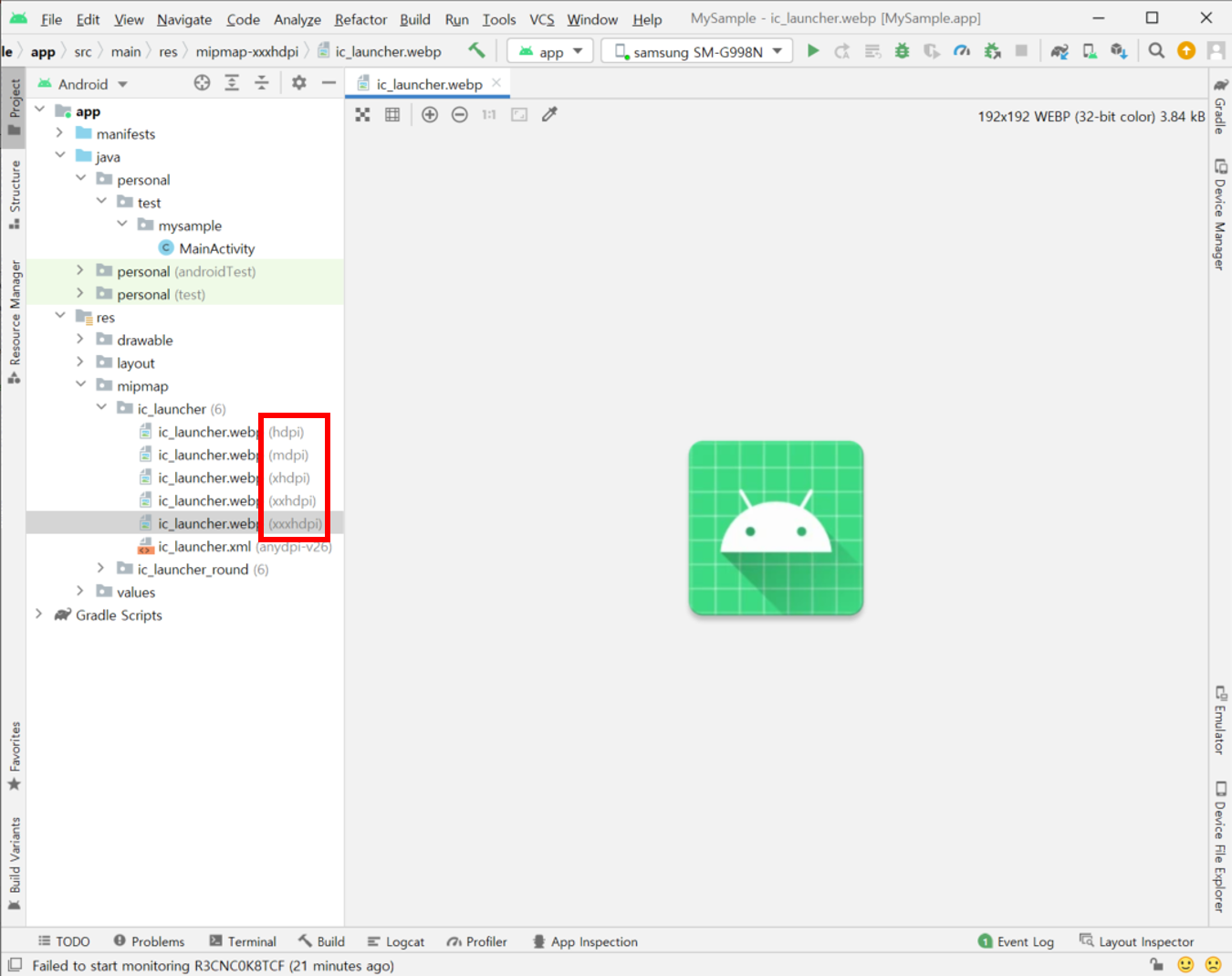Open the Profiler tool window
This screenshot has height=976, width=1232.
pyautogui.click(x=476, y=941)
